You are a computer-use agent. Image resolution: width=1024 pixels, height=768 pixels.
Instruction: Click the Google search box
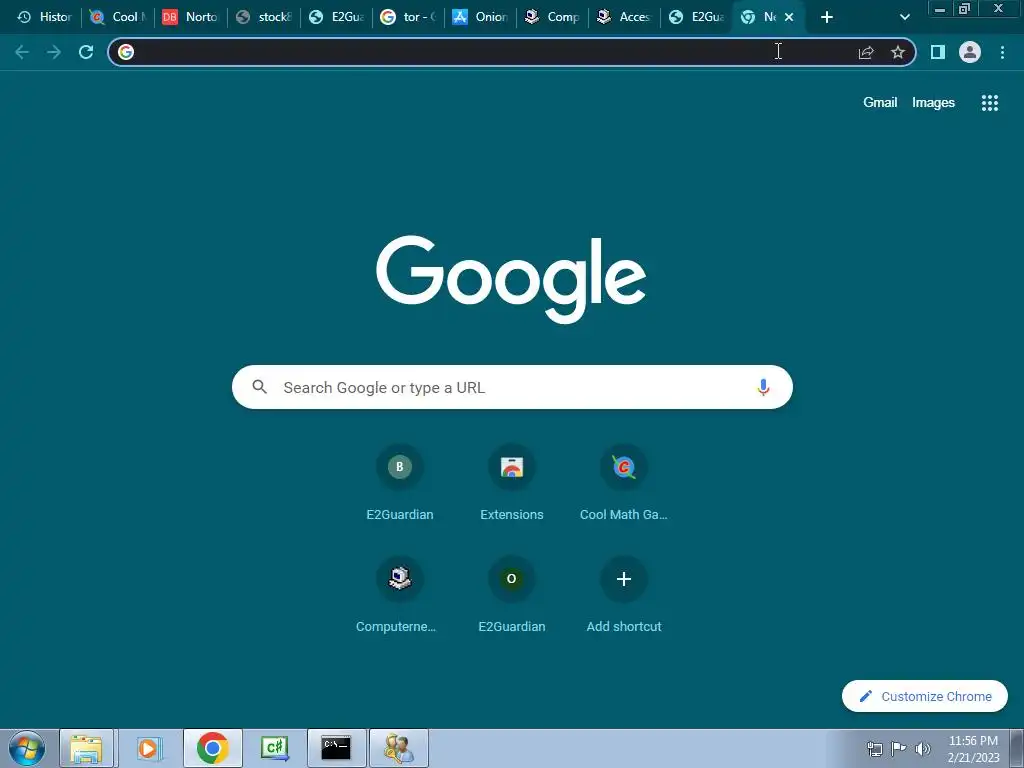pos(512,387)
